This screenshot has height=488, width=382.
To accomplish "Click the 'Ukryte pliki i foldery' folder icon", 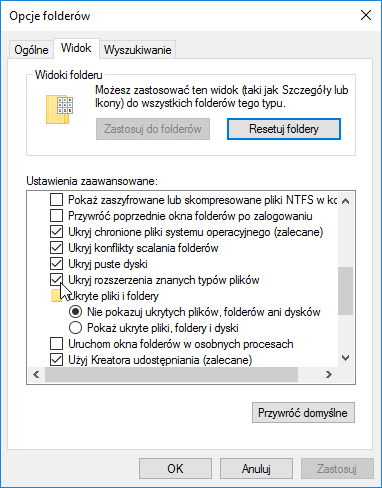I will pyautogui.click(x=56, y=296).
